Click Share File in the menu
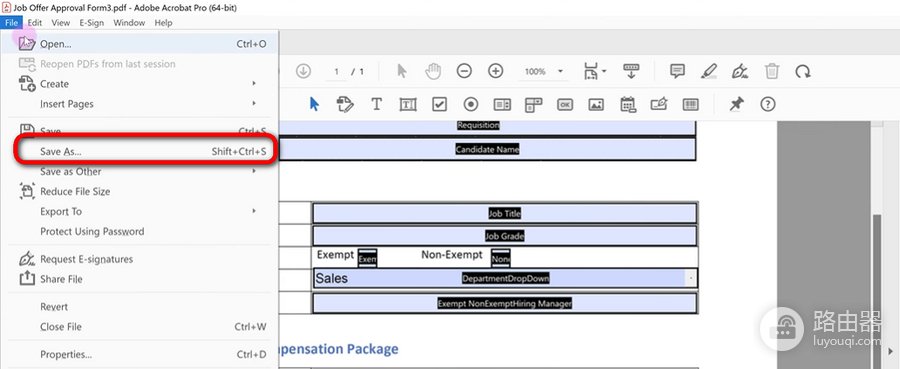Viewport: 900px width, 369px height. [139, 279]
